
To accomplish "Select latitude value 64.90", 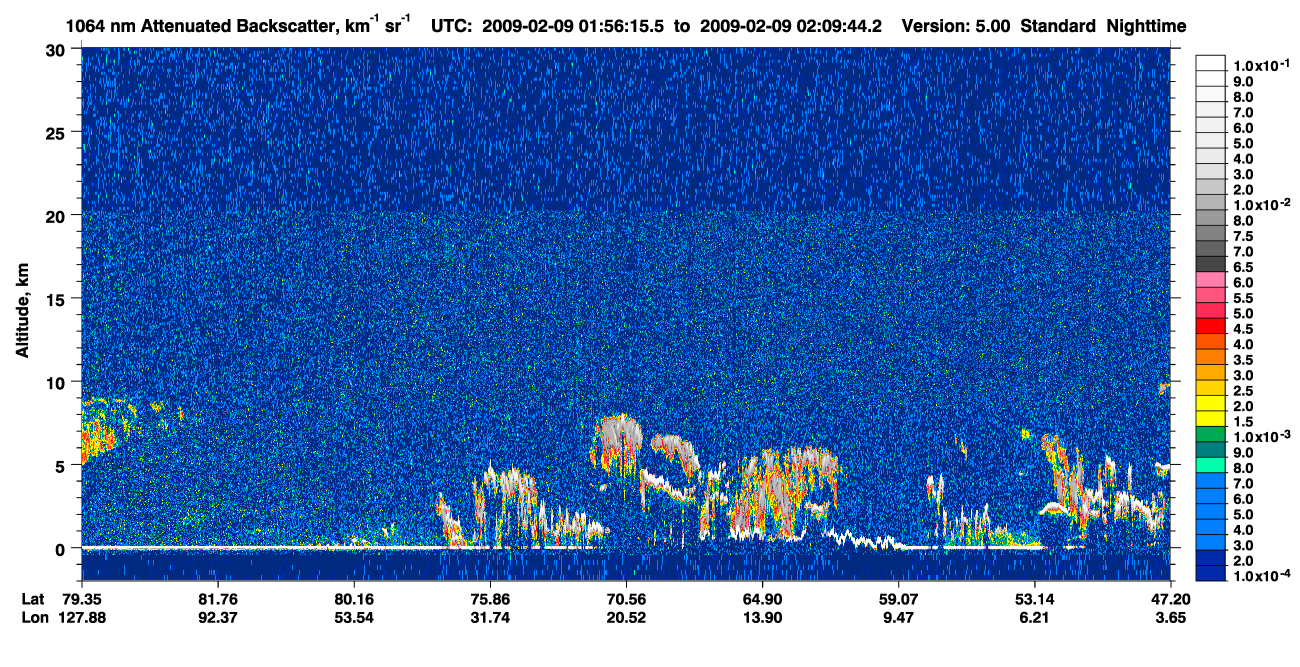I will point(762,598).
